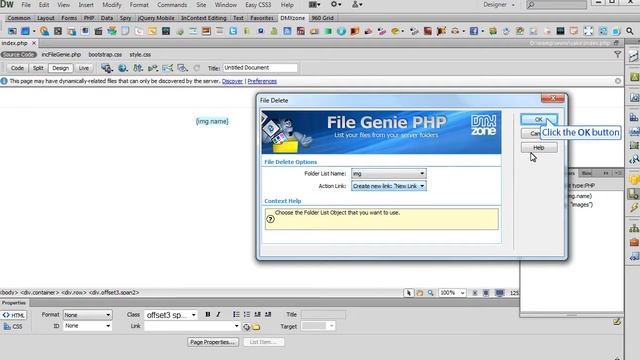The height and width of the screenshot is (360, 640).
Task: Select the InContext Editing insert tab
Action: coord(204,18)
